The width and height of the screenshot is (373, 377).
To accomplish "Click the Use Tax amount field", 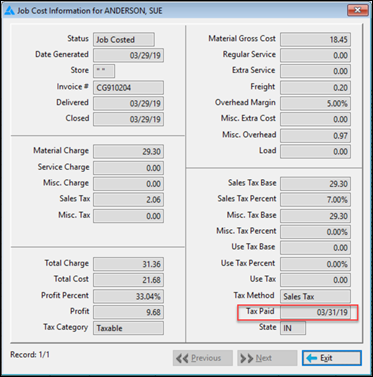I will [x=315, y=280].
